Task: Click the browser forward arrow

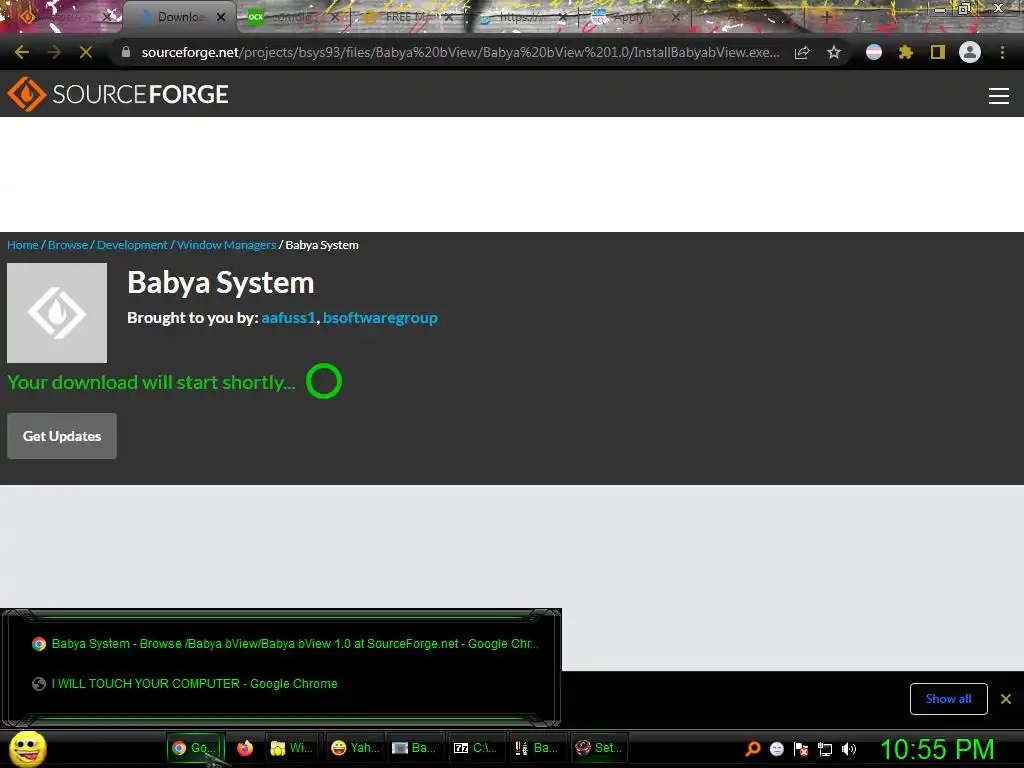Action: click(x=54, y=52)
